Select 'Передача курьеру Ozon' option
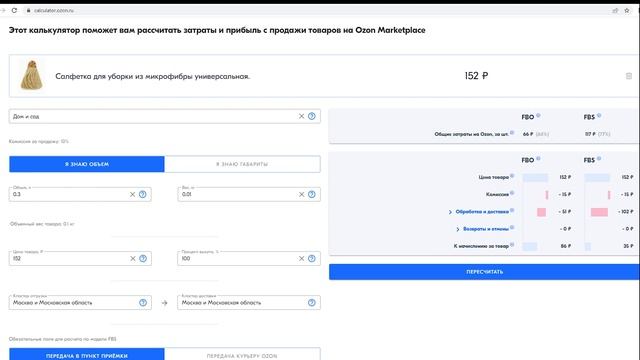640x360 pixels. pos(242,355)
